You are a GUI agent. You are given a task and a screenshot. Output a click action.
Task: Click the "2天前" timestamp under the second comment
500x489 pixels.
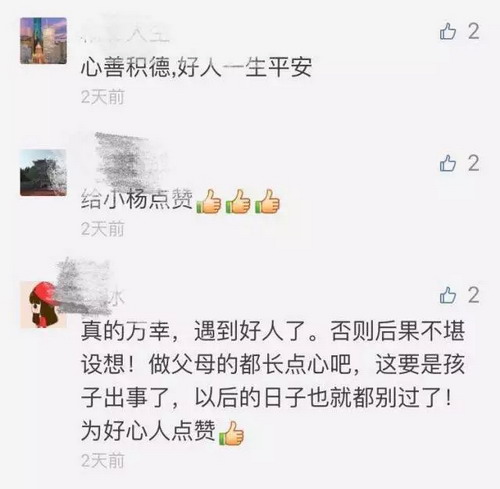[x=103, y=229]
